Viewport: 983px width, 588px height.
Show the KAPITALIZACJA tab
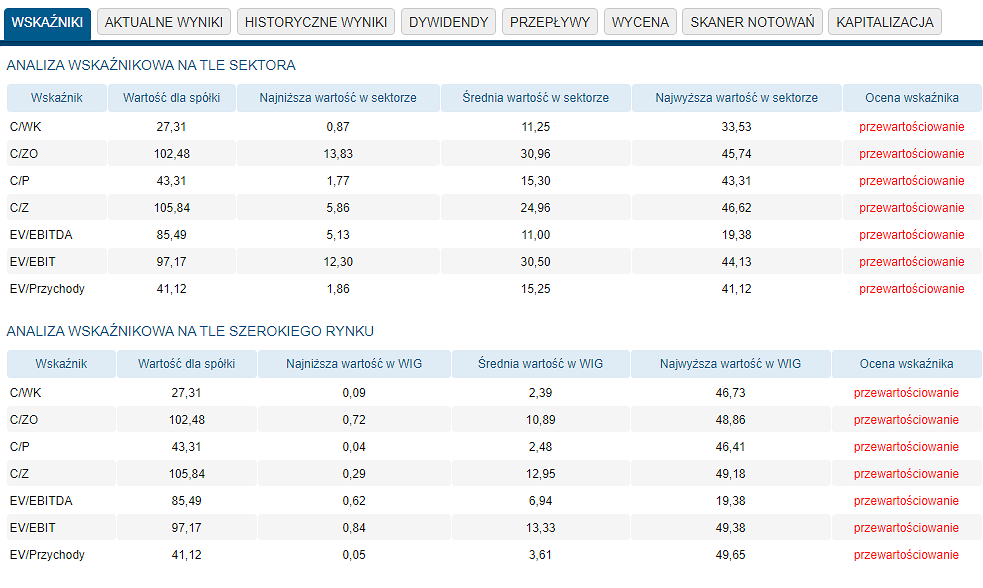click(884, 22)
